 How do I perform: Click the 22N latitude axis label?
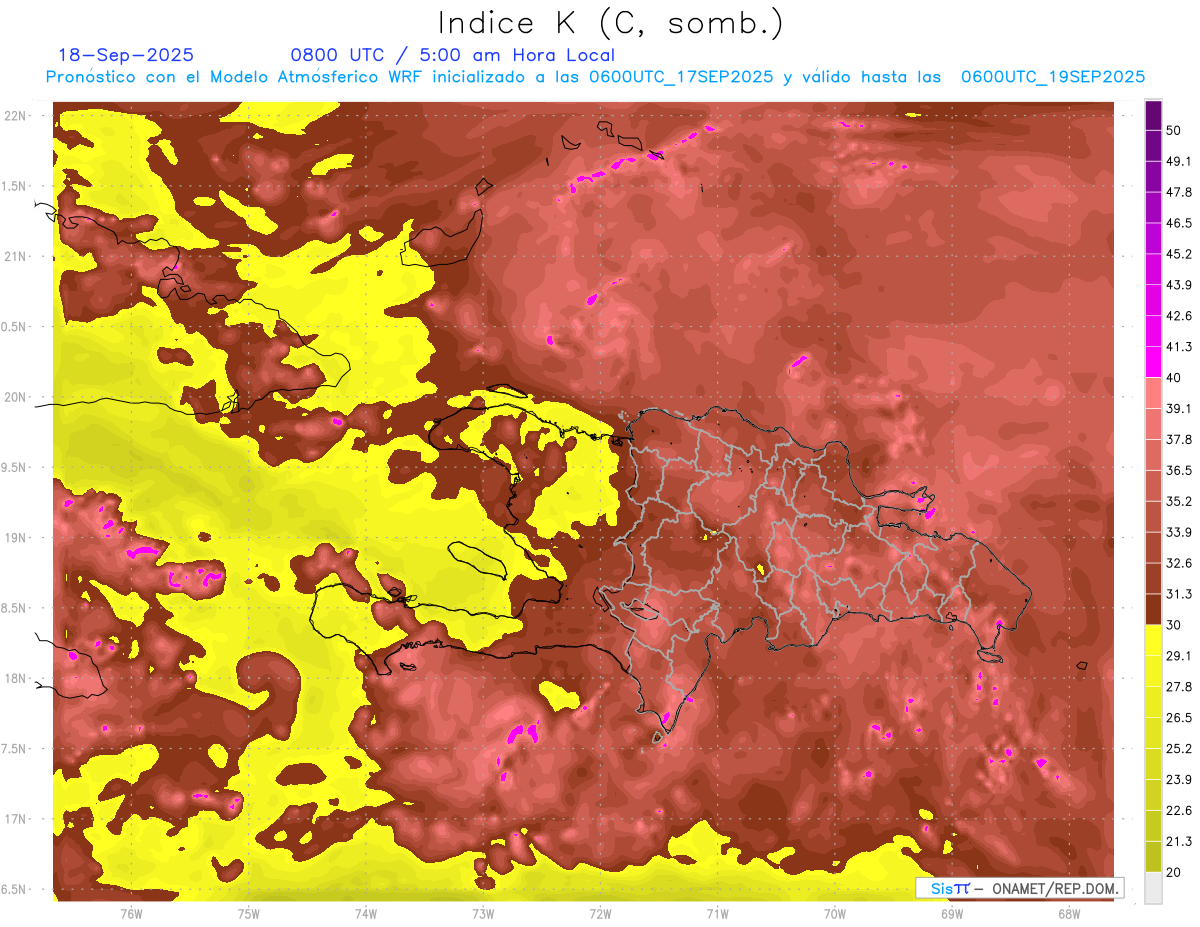point(17,116)
